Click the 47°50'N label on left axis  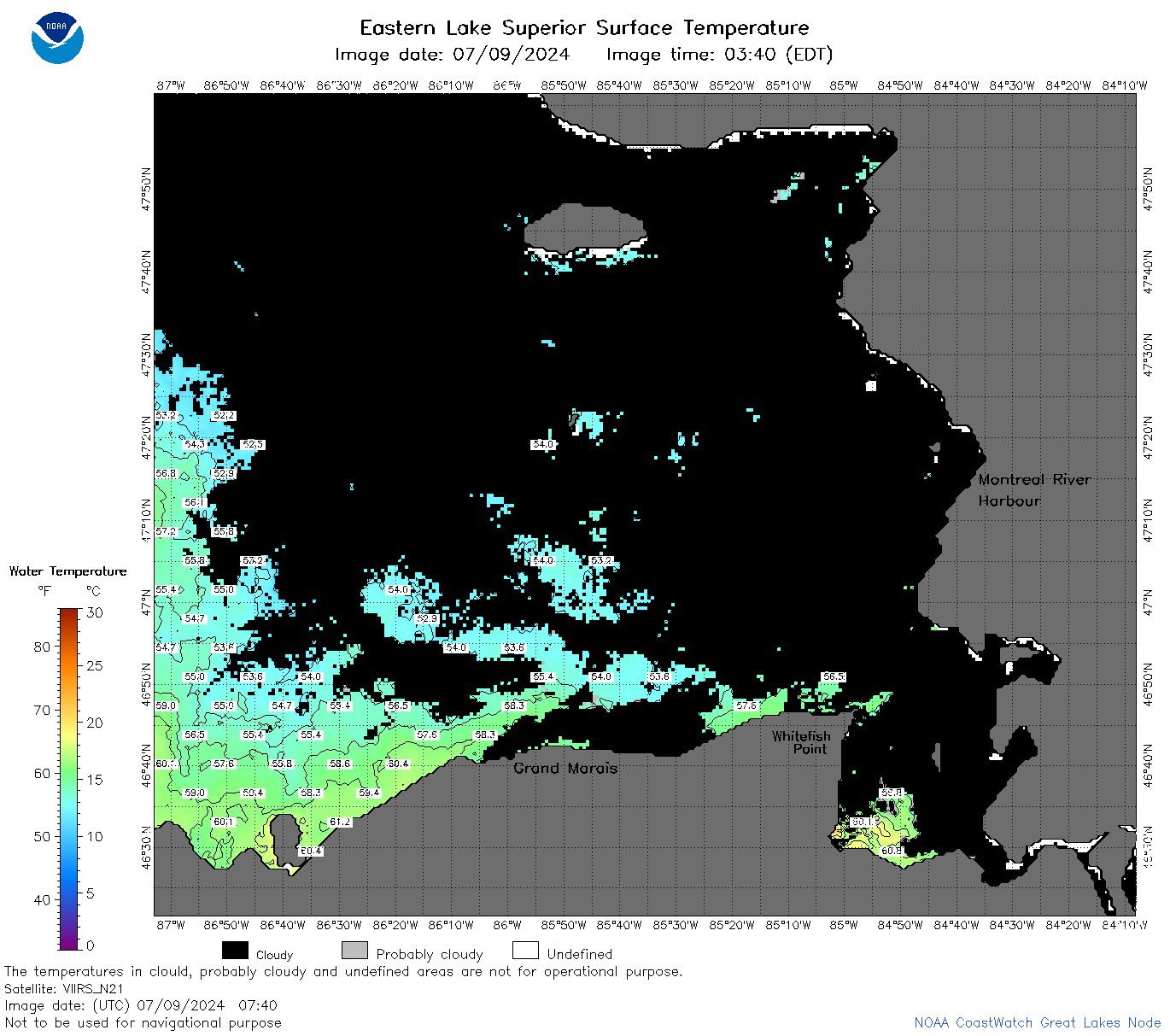tap(146, 188)
